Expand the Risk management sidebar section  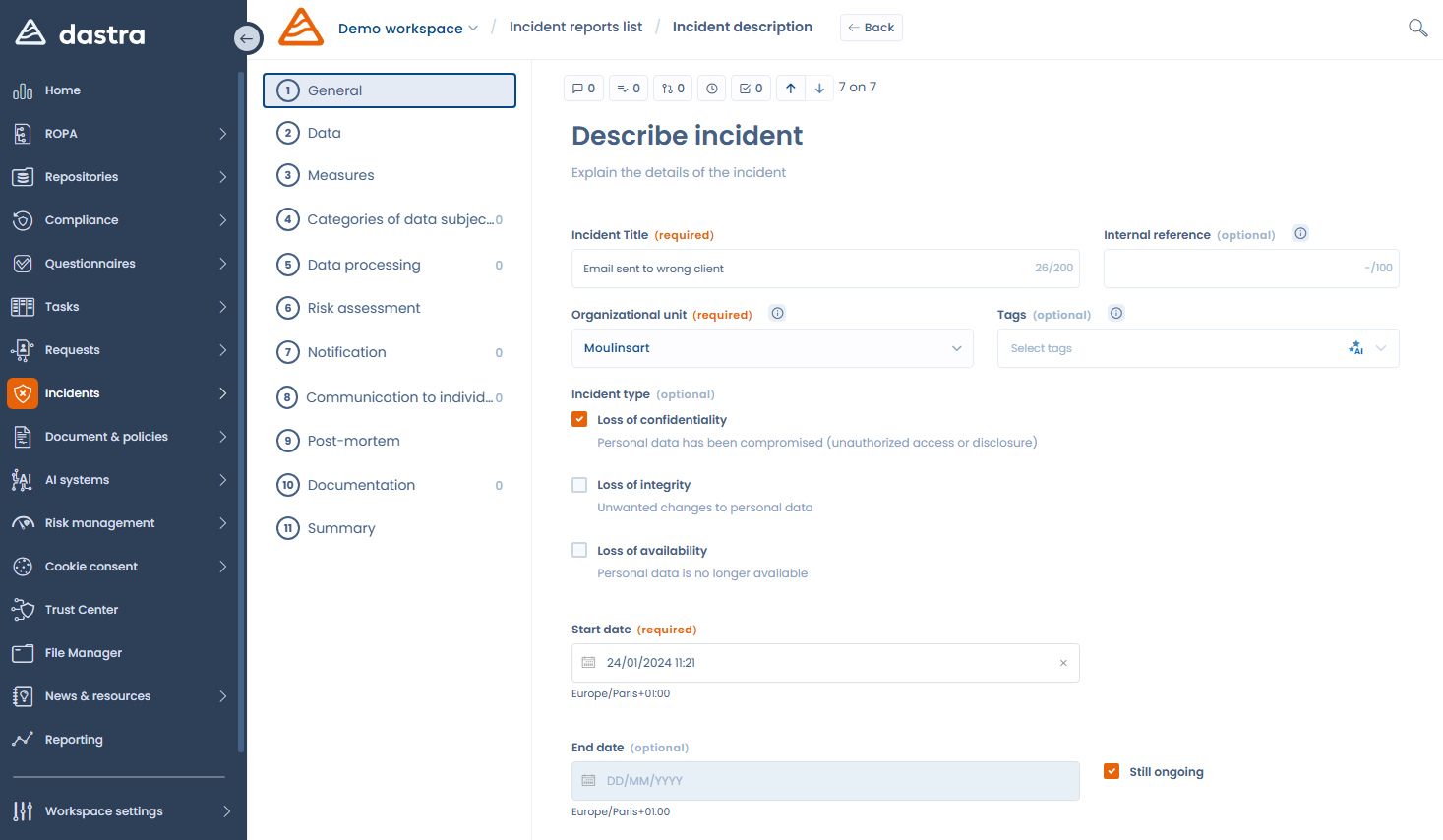pyautogui.click(x=100, y=522)
